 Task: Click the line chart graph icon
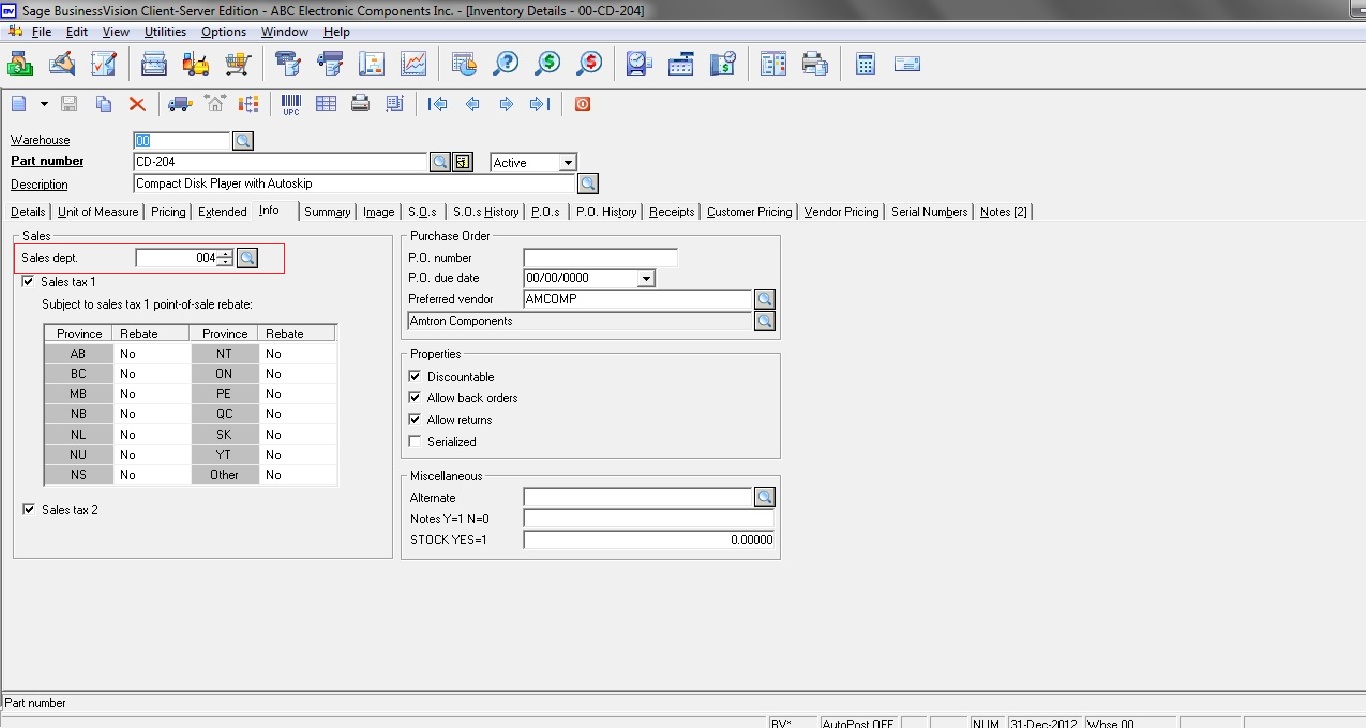(x=414, y=64)
